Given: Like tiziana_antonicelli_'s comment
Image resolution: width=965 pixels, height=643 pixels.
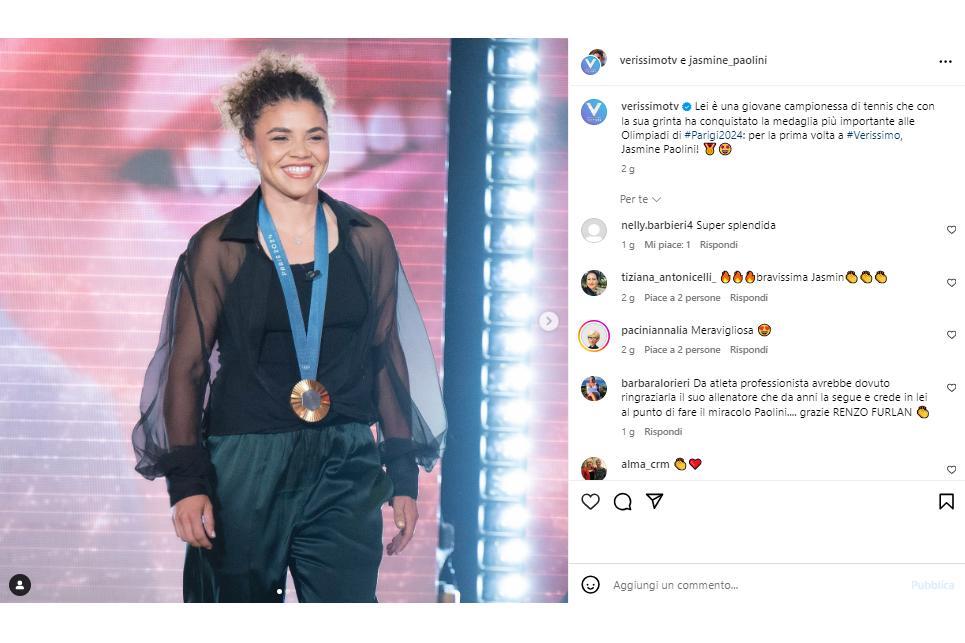Looking at the screenshot, I should 951,282.
